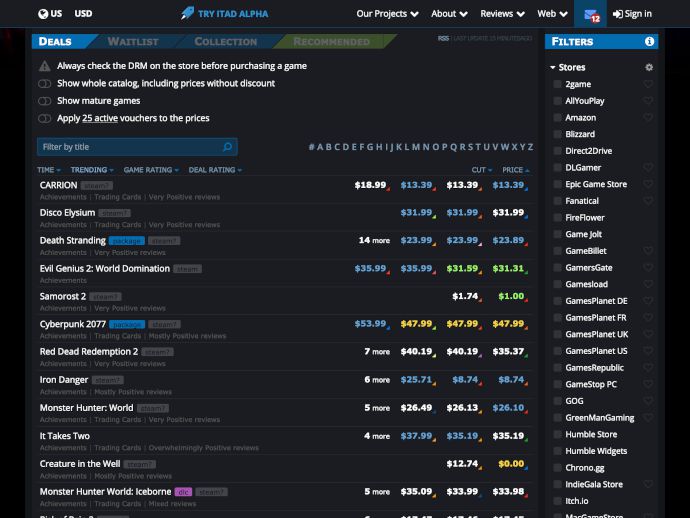This screenshot has height=518, width=690.
Task: Favorite the Gamesload store heart icon
Action: 648,284
